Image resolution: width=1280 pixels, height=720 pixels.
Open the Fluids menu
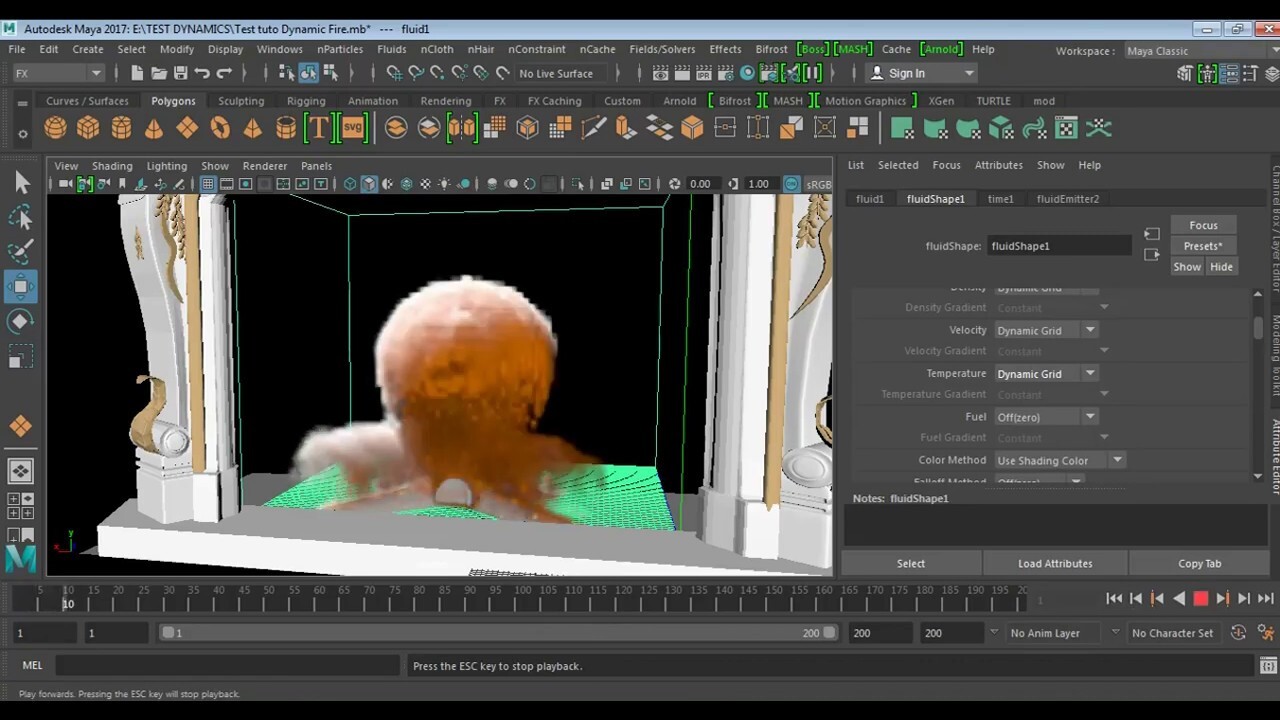pos(391,49)
